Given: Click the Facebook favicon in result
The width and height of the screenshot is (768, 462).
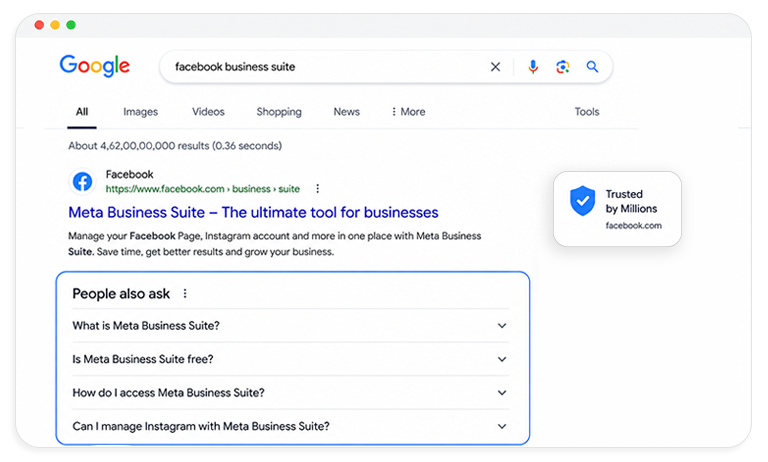Looking at the screenshot, I should [x=82, y=182].
